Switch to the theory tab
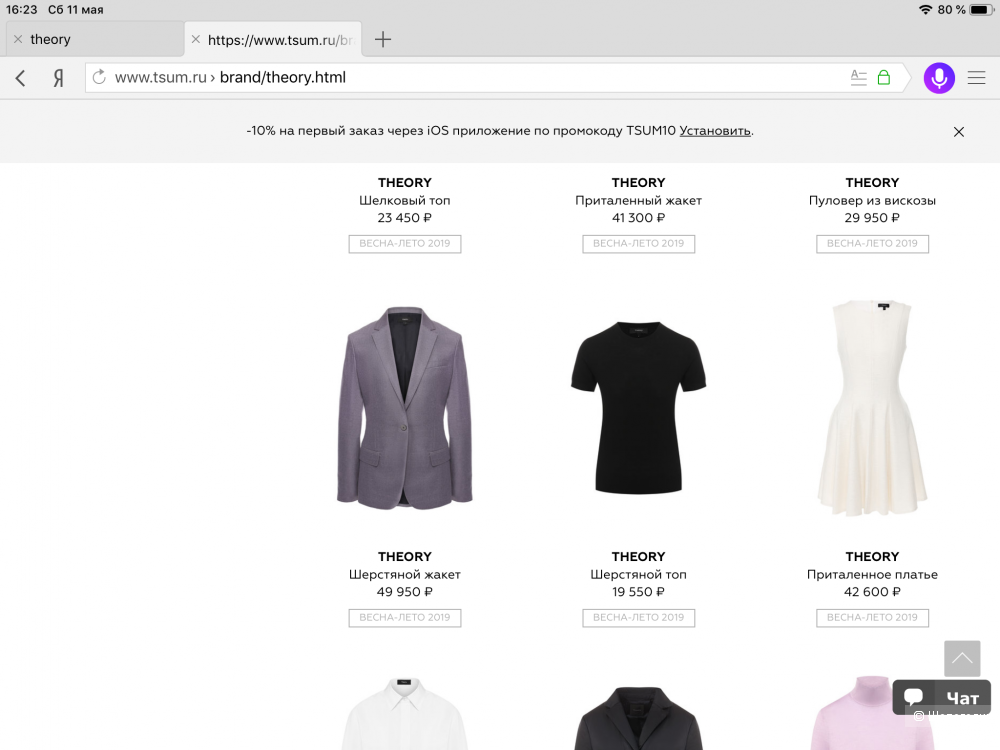 coord(96,40)
